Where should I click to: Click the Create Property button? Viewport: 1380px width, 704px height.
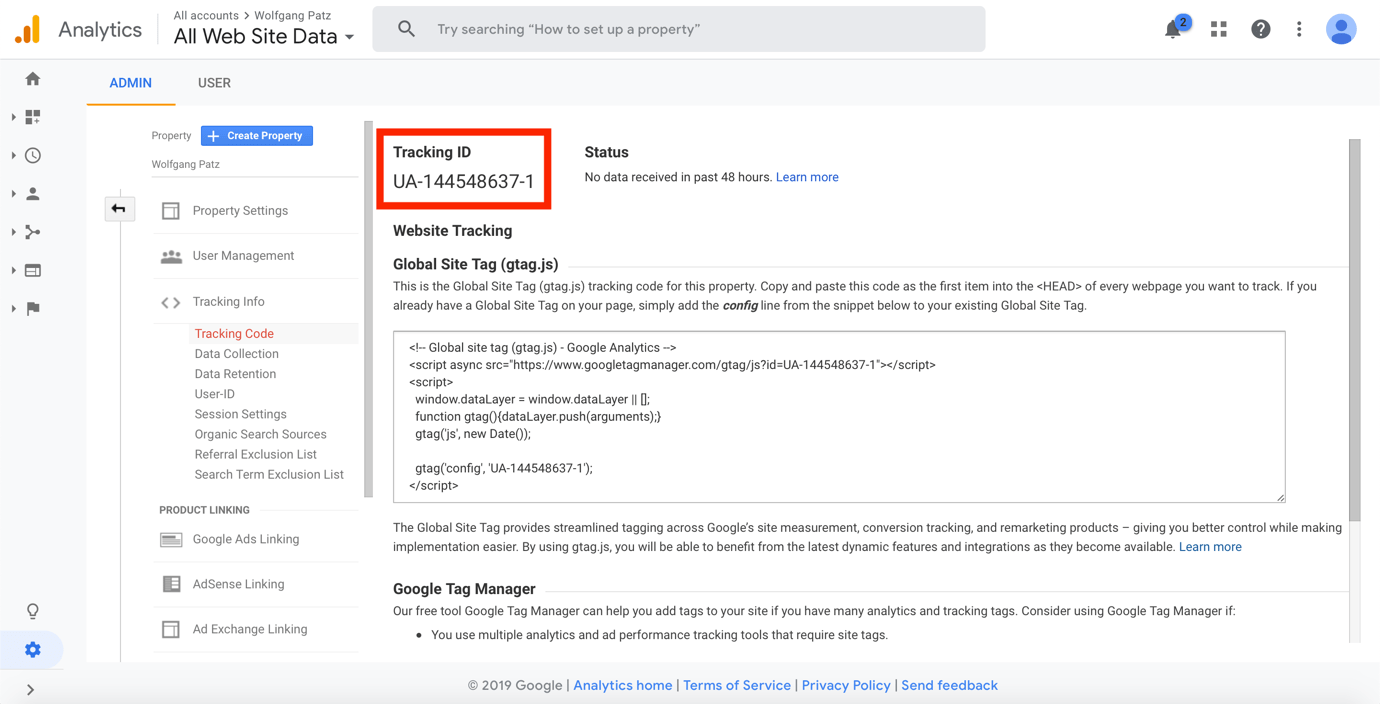pyautogui.click(x=257, y=136)
